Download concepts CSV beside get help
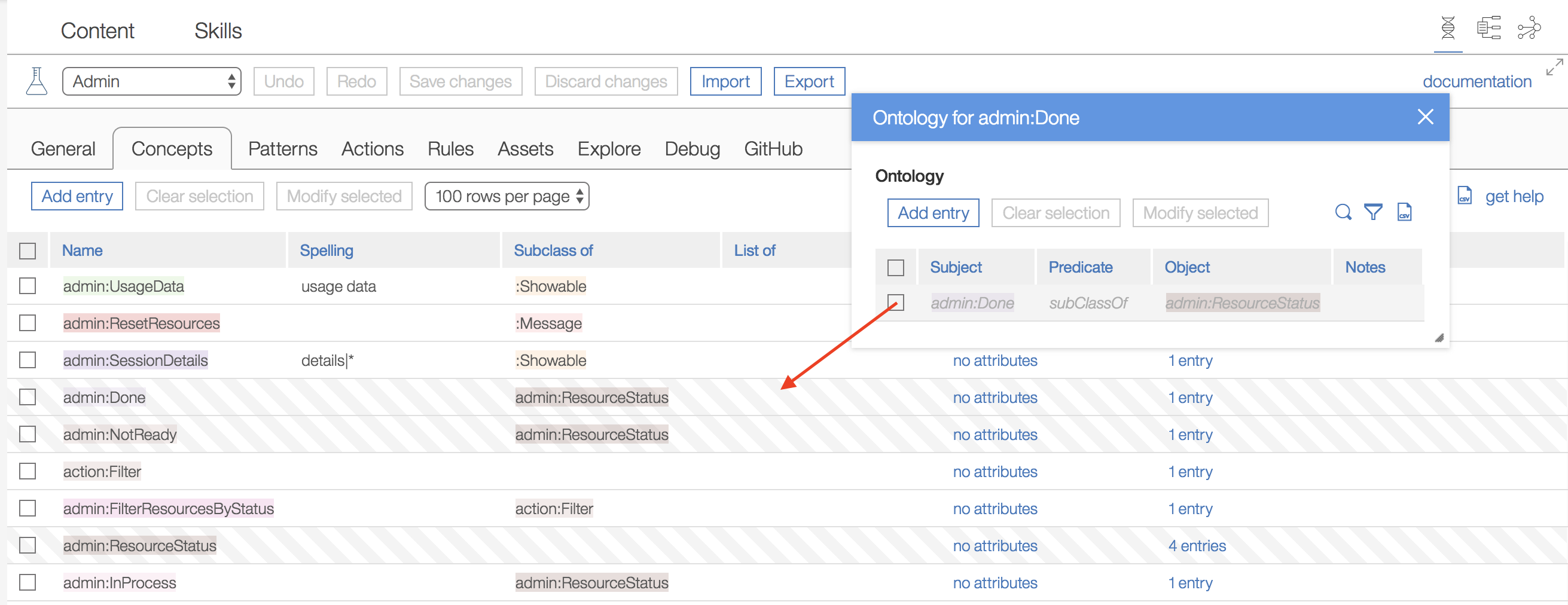Image resolution: width=1568 pixels, height=605 pixels. 1465,195
